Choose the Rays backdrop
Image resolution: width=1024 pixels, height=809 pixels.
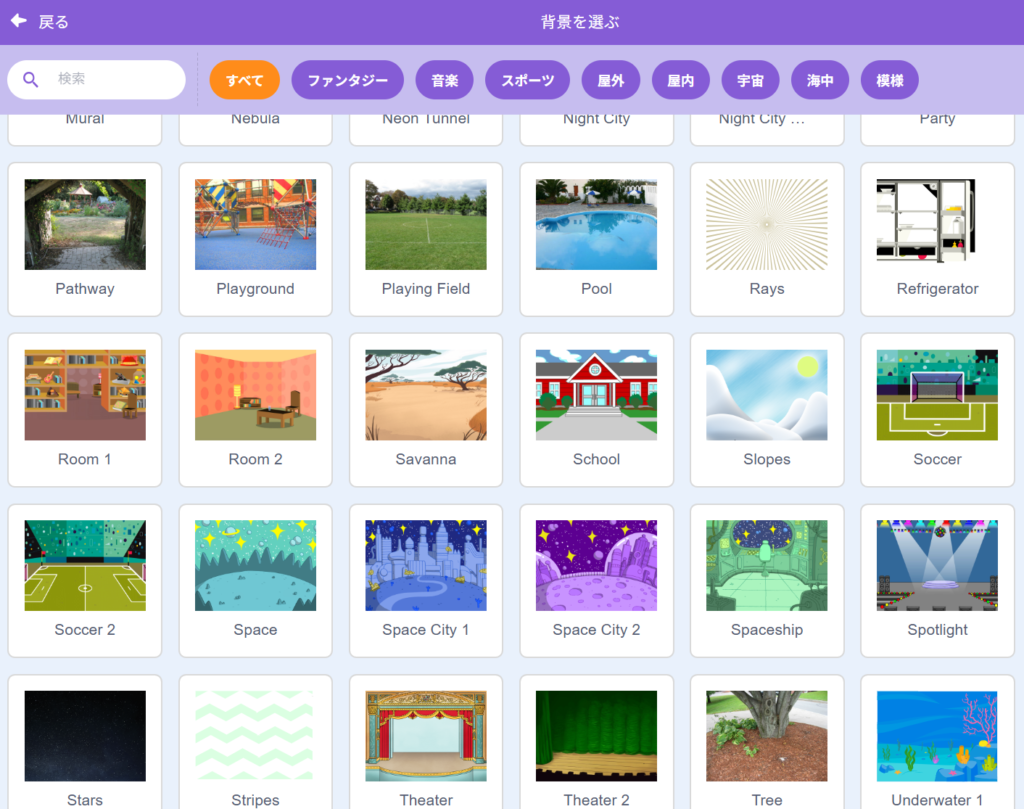(767, 225)
